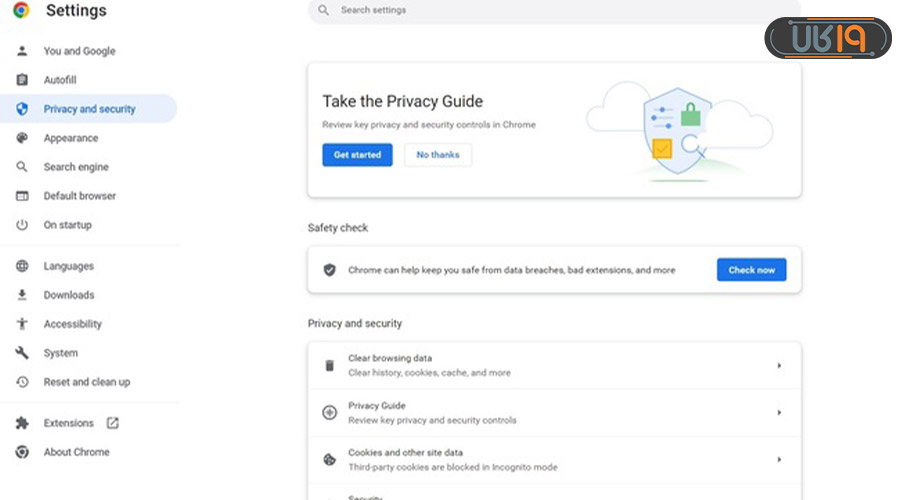Image resolution: width=900 pixels, height=500 pixels.
Task: Open the Search engine settings section
Action: tap(76, 167)
